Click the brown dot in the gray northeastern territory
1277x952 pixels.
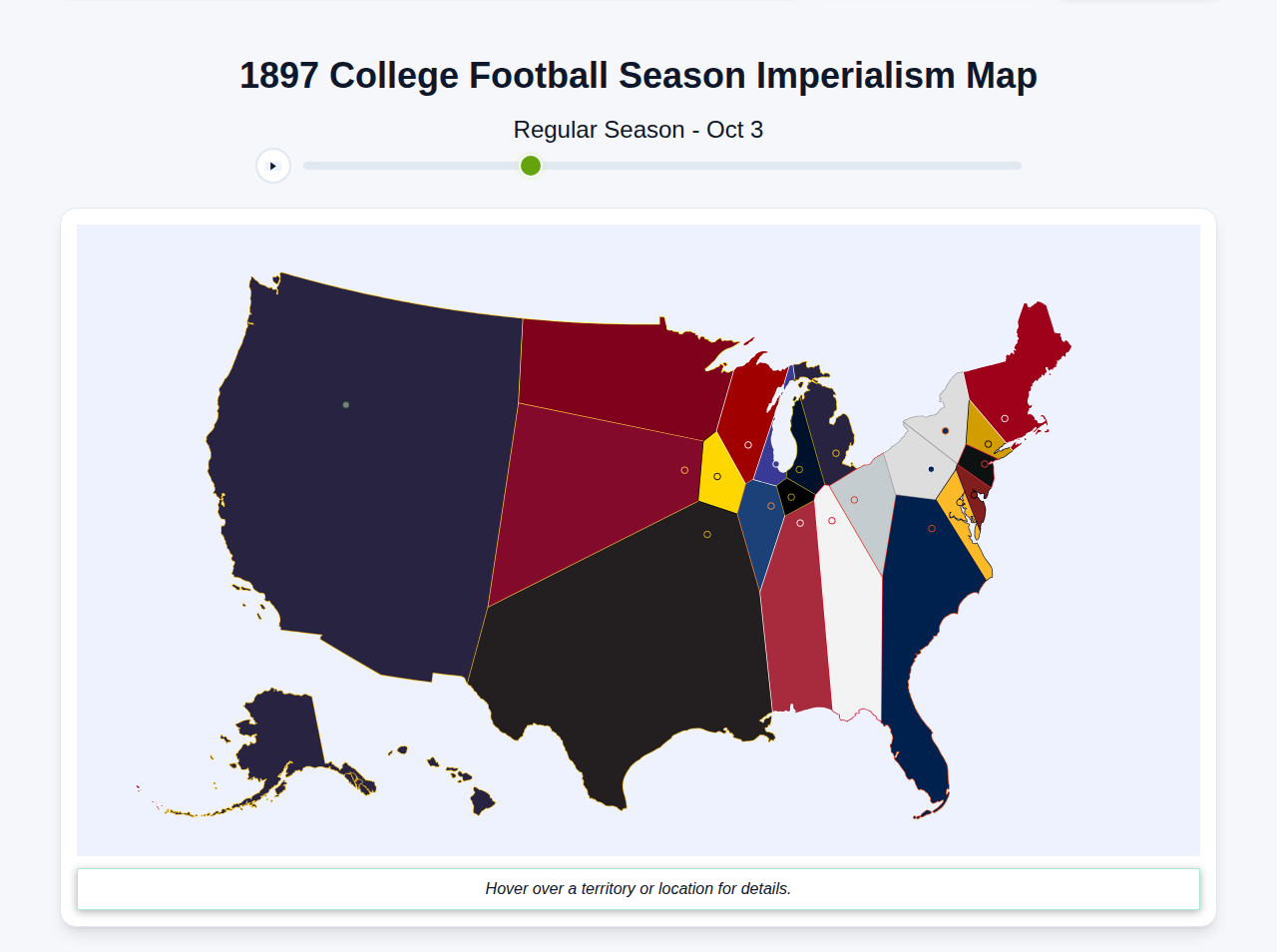coord(945,430)
